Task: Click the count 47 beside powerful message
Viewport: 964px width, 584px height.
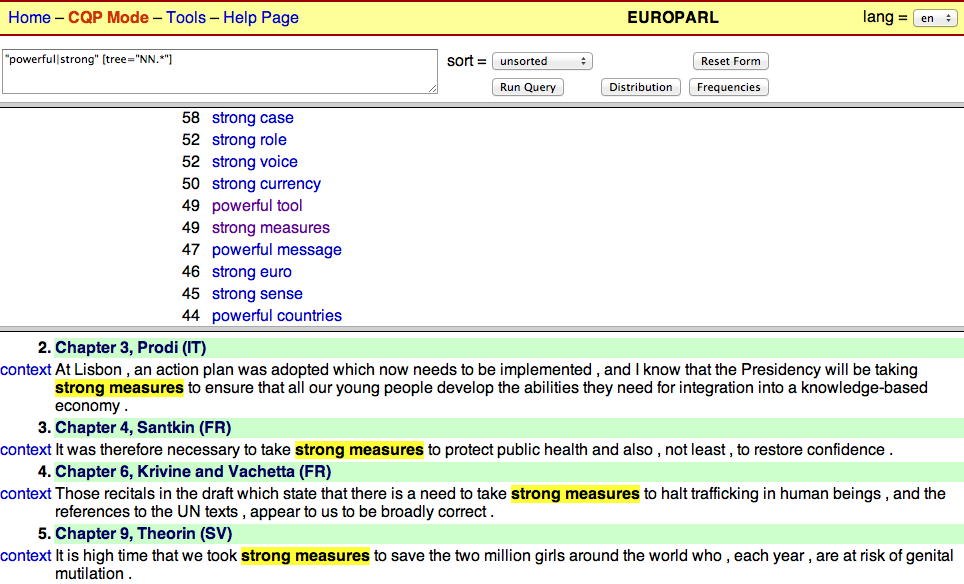Action: pyautogui.click(x=191, y=250)
